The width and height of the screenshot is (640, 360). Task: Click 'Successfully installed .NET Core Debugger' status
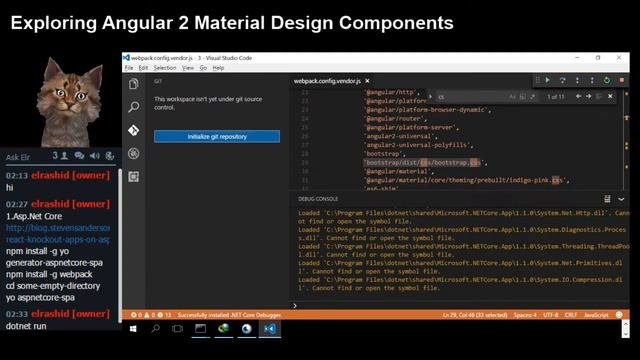coord(229,315)
